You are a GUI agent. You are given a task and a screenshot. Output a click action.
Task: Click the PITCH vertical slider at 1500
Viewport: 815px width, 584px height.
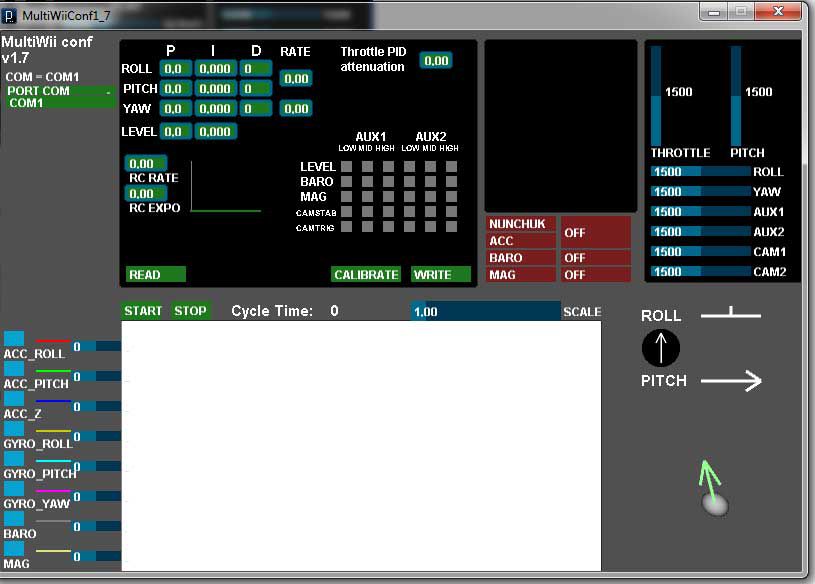point(736,96)
